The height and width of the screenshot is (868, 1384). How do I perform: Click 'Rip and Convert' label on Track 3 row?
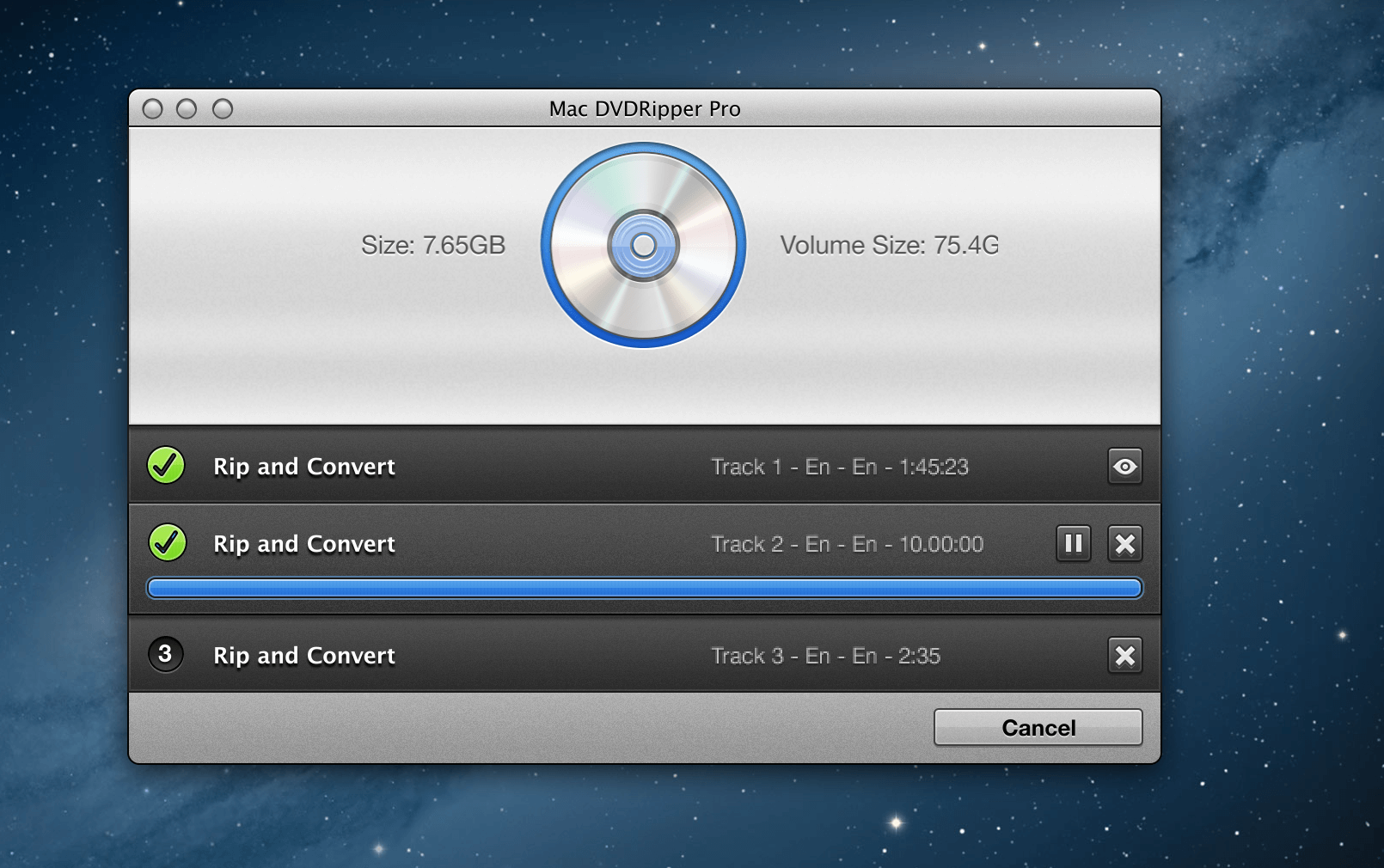click(304, 656)
